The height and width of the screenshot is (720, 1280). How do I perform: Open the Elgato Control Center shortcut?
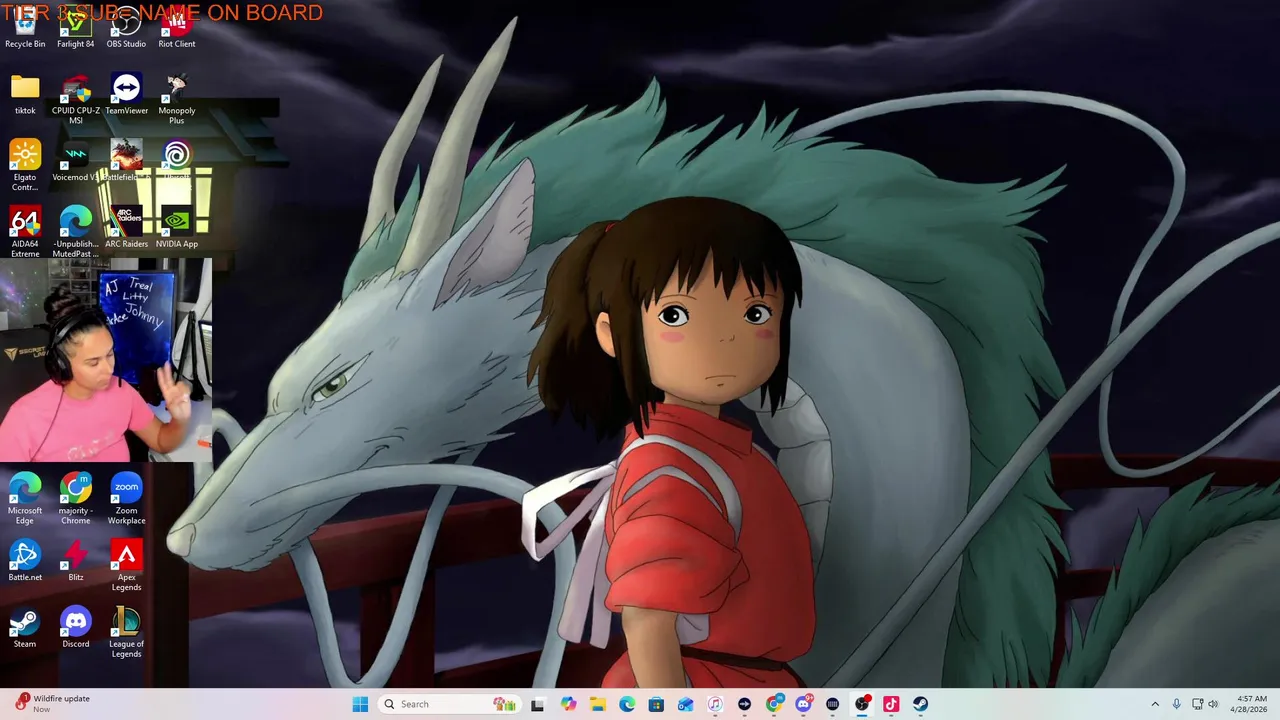[x=25, y=165]
